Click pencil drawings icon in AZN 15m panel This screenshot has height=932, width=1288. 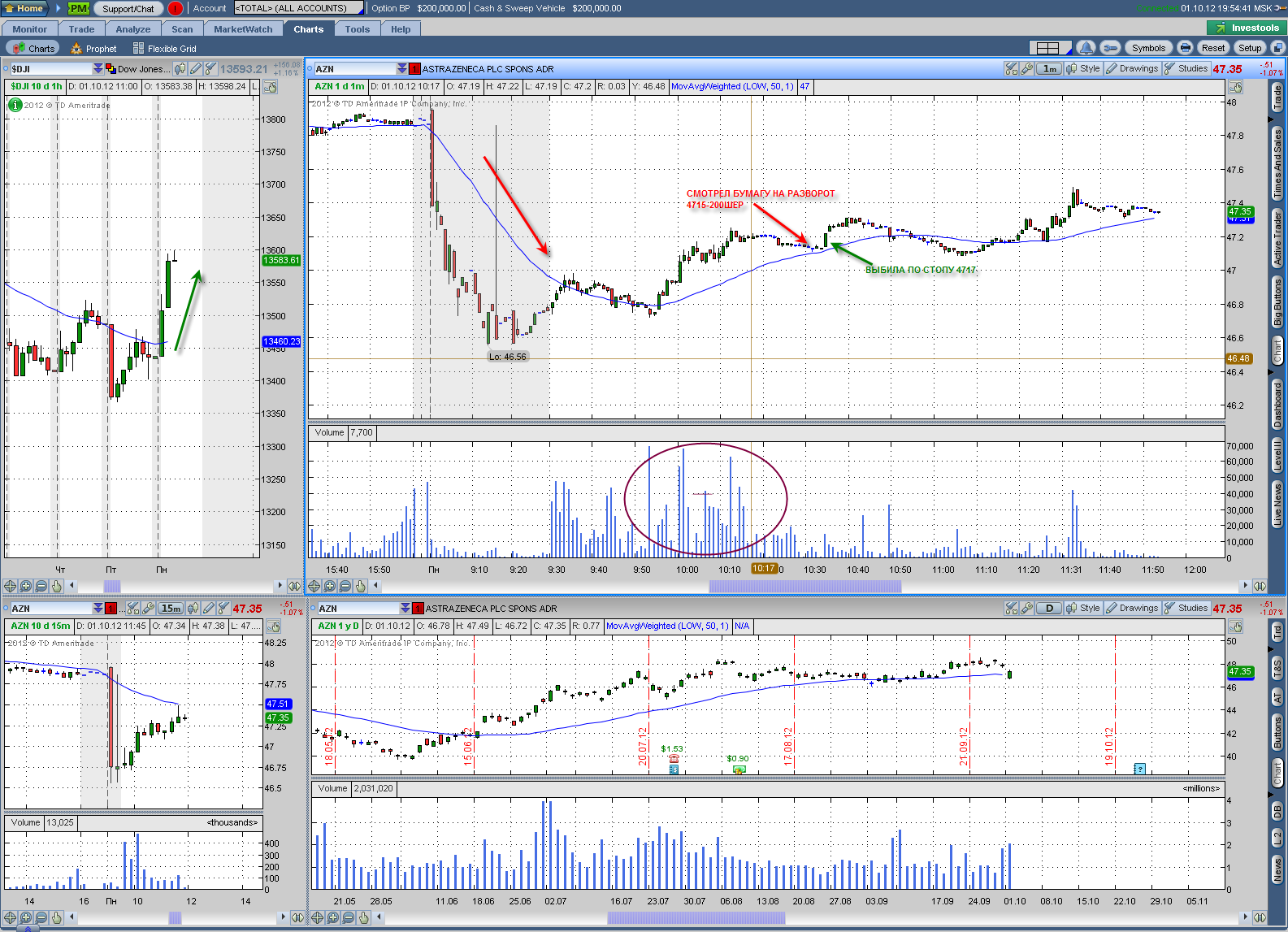click(209, 609)
